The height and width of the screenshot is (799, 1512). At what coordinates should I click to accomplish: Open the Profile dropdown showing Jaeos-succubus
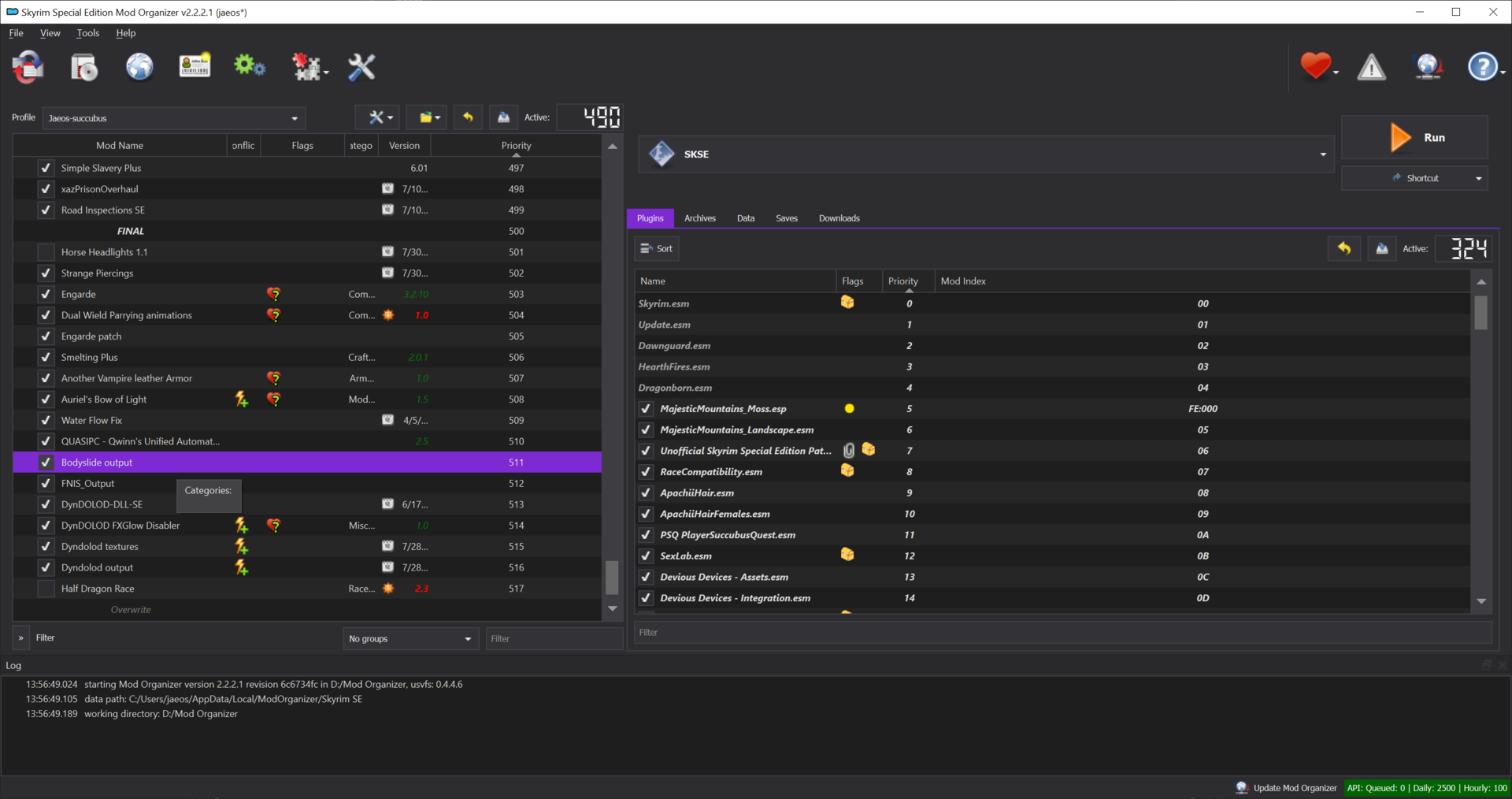click(174, 118)
